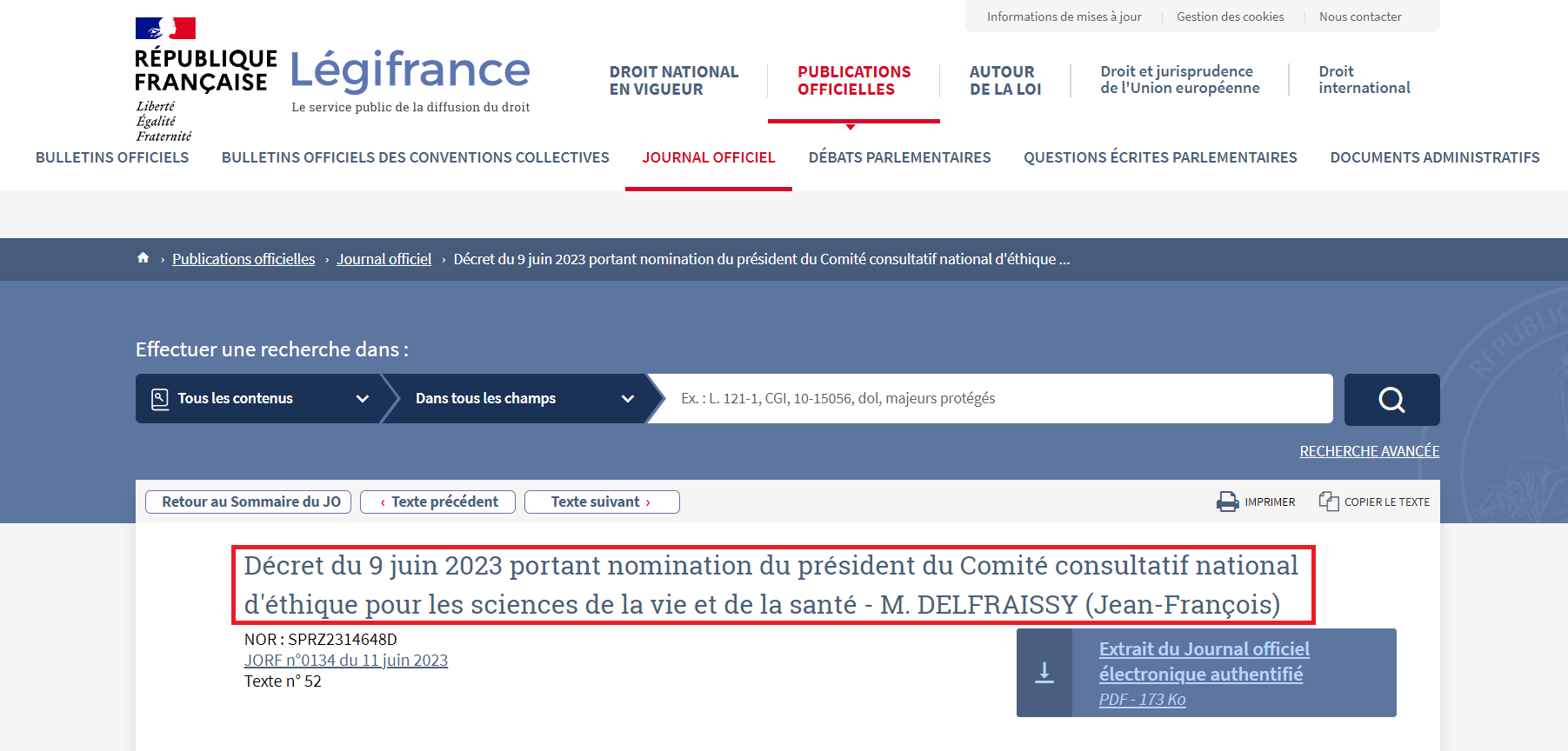Image resolution: width=1568 pixels, height=751 pixels.
Task: Click the printer icon to print
Action: pyautogui.click(x=1227, y=502)
